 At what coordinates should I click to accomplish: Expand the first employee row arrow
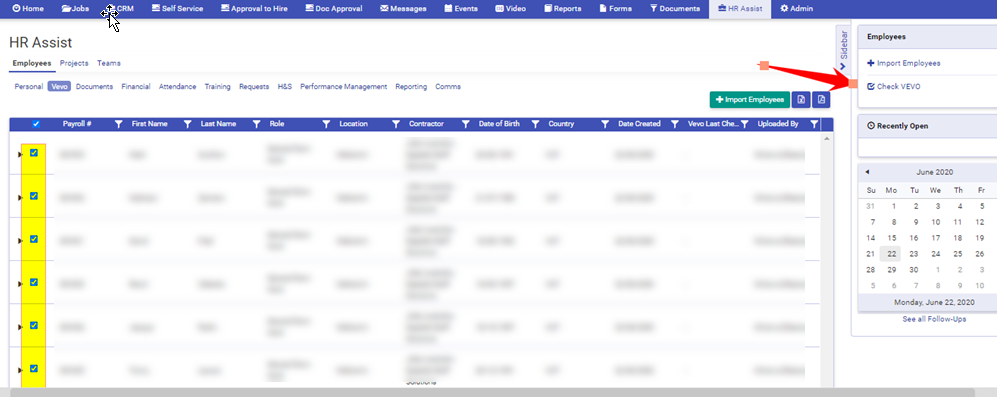20,154
